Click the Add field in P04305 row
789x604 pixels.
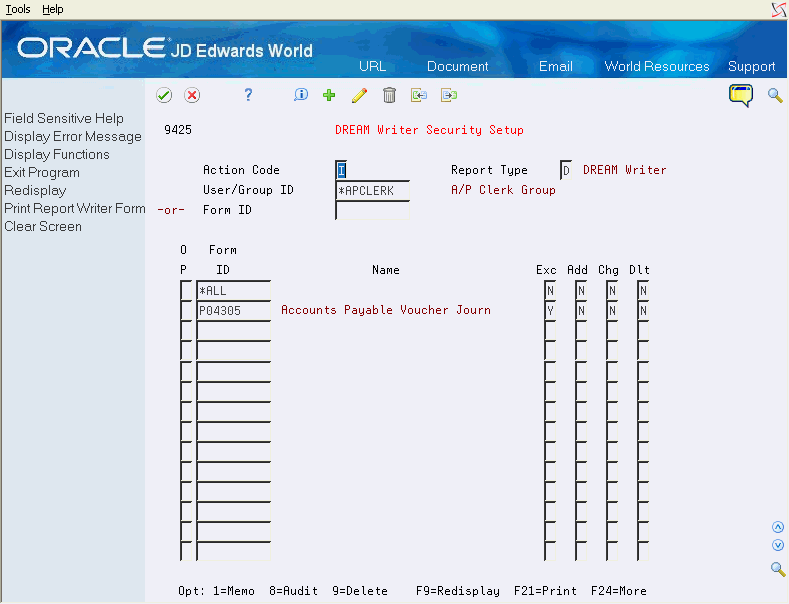(581, 311)
